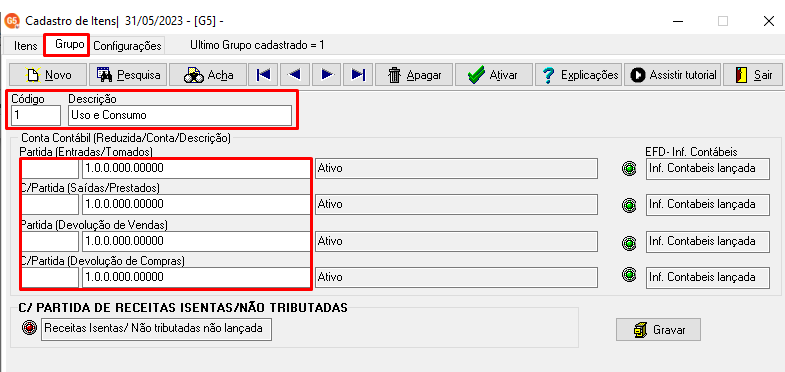Close the Cadastro de Itens window
This screenshot has width=785, height=372.
(769, 21)
